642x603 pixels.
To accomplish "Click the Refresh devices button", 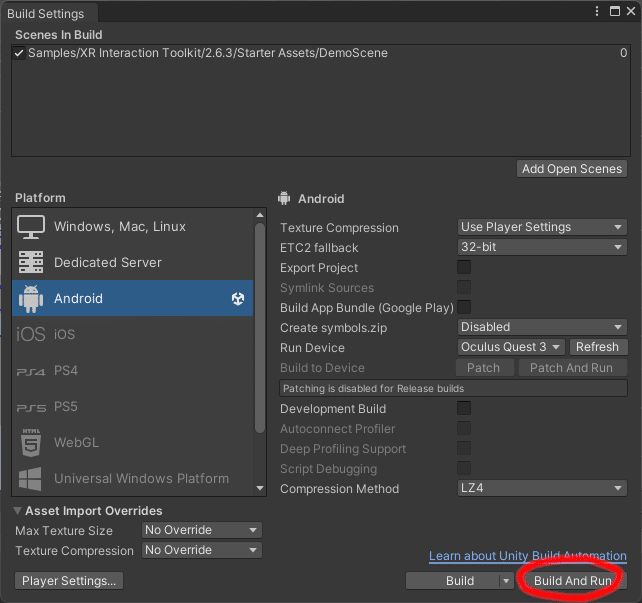I will click(597, 347).
